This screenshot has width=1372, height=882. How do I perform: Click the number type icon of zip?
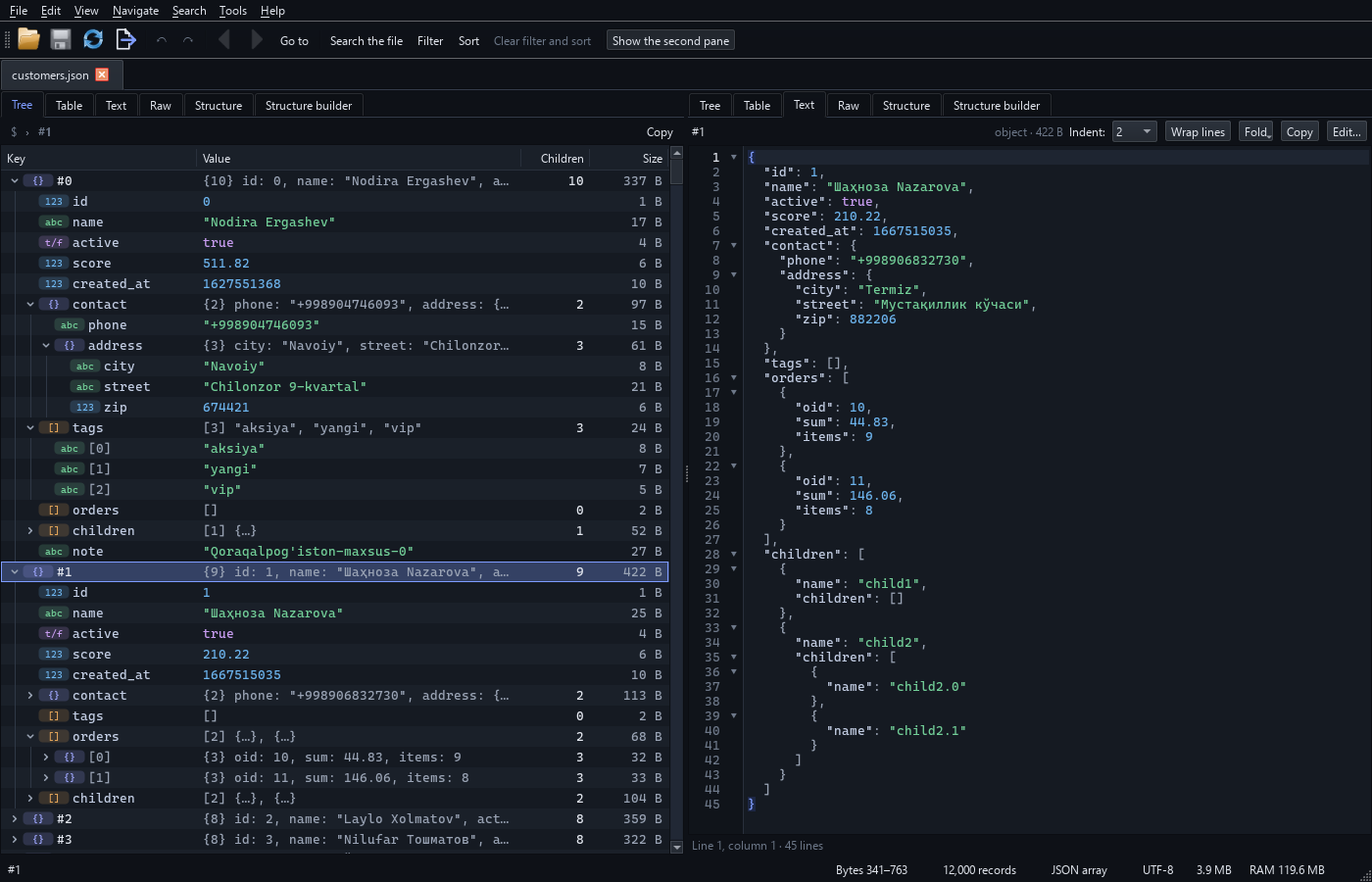[x=85, y=408]
